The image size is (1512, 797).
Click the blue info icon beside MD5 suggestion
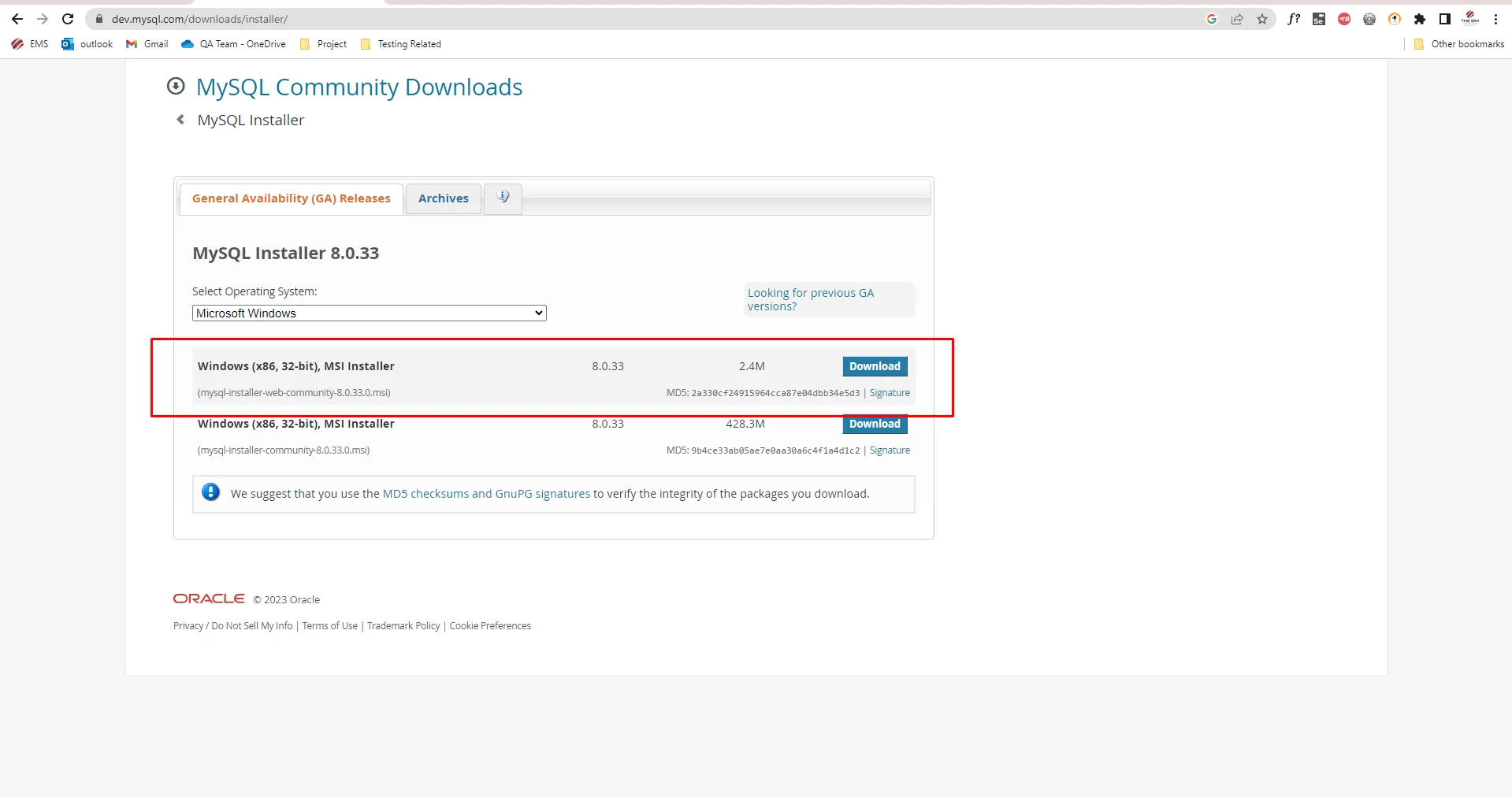click(210, 491)
